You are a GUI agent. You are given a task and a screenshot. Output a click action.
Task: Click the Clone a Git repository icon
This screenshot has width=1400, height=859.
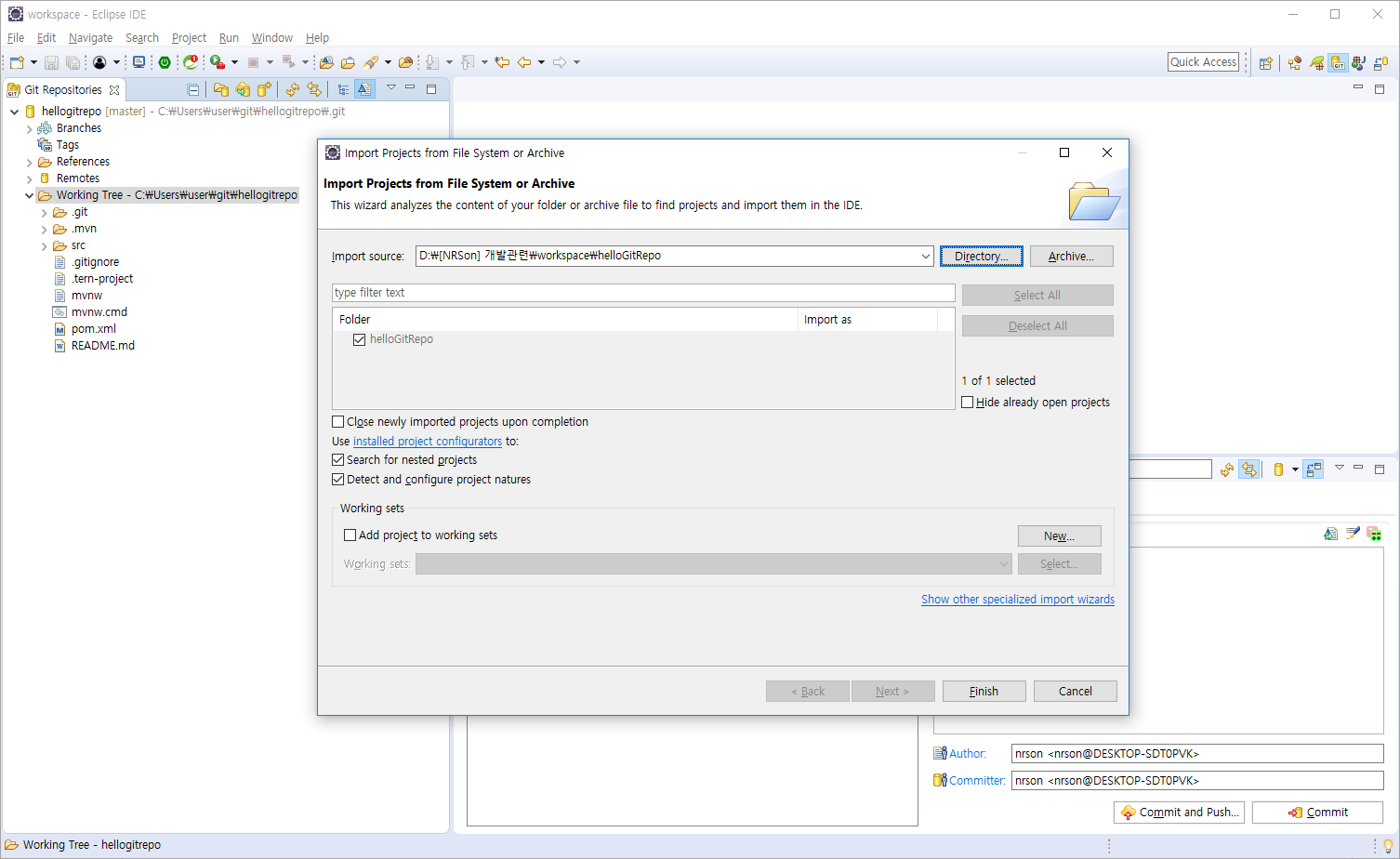tap(243, 90)
